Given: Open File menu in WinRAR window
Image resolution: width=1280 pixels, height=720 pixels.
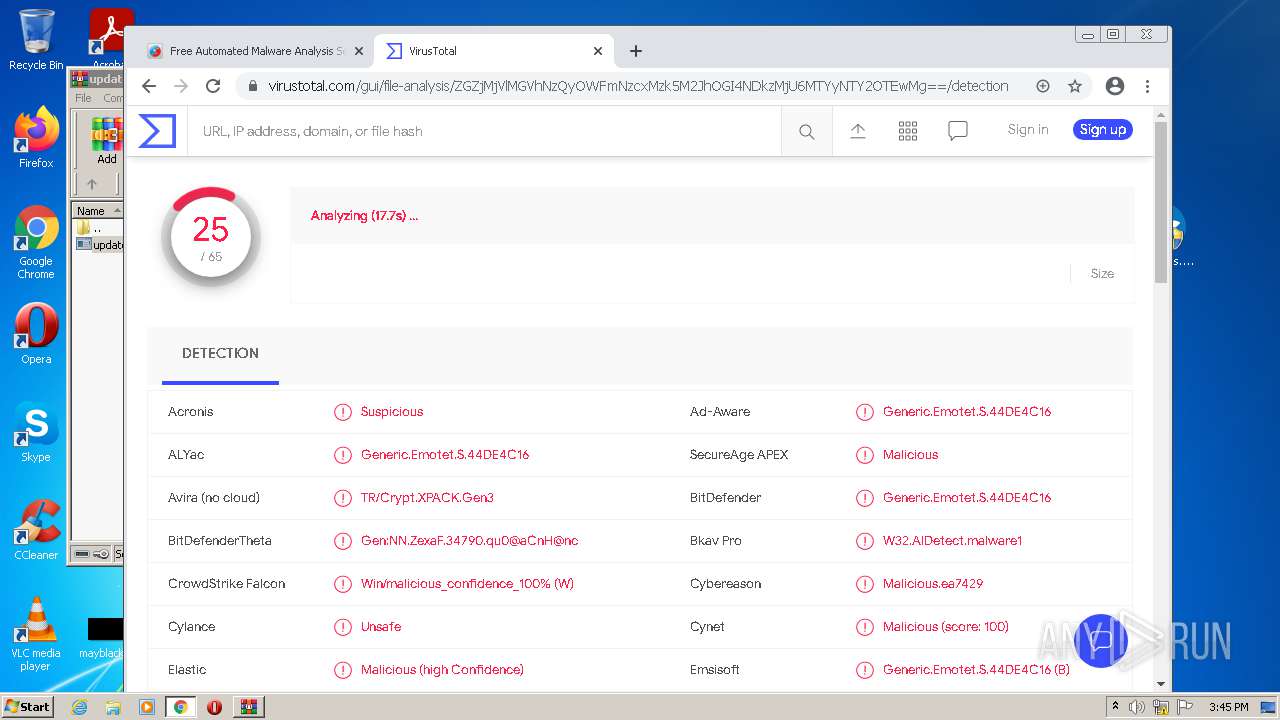Looking at the screenshot, I should [x=83, y=98].
